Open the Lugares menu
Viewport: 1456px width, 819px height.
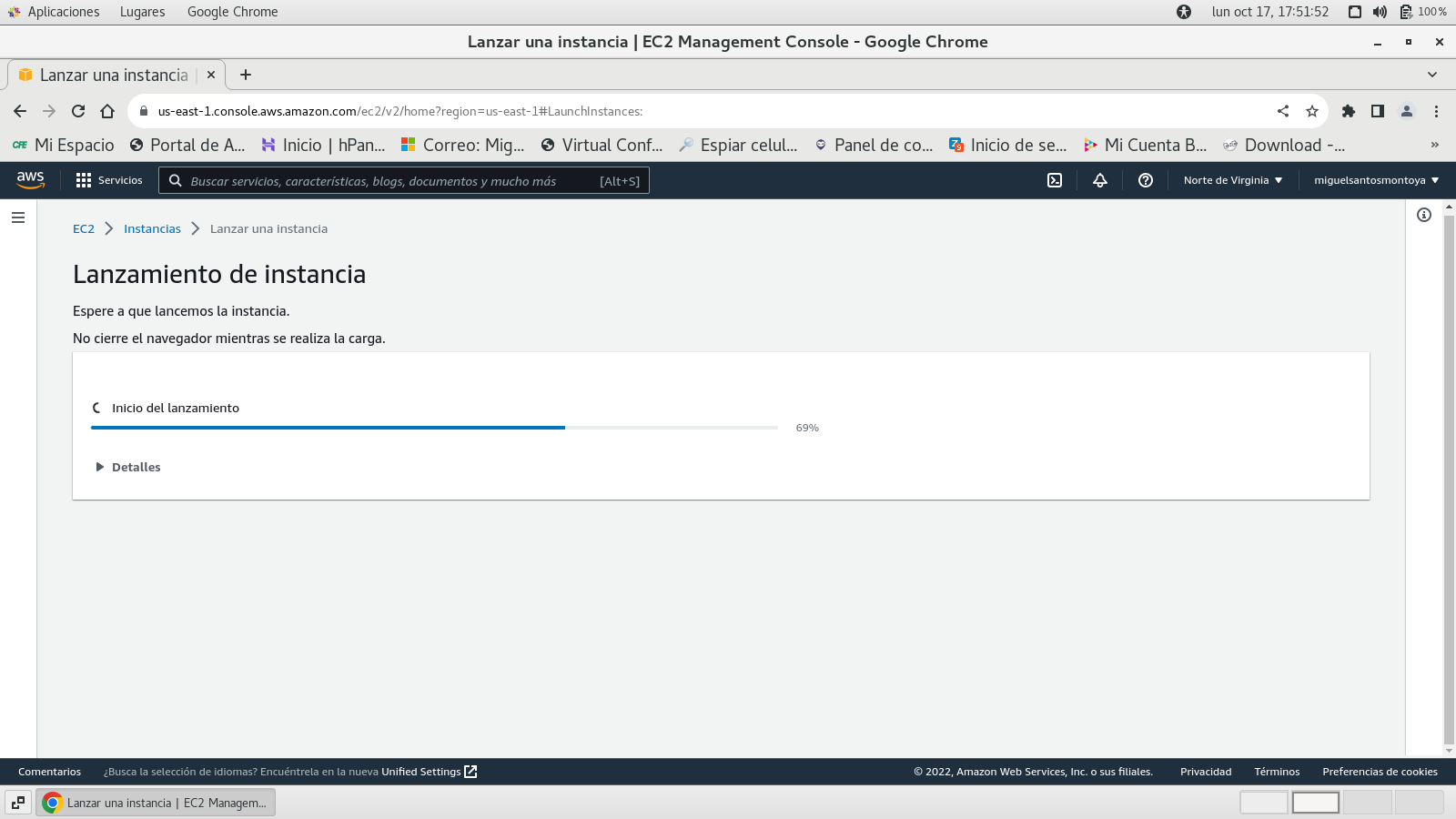pyautogui.click(x=142, y=12)
